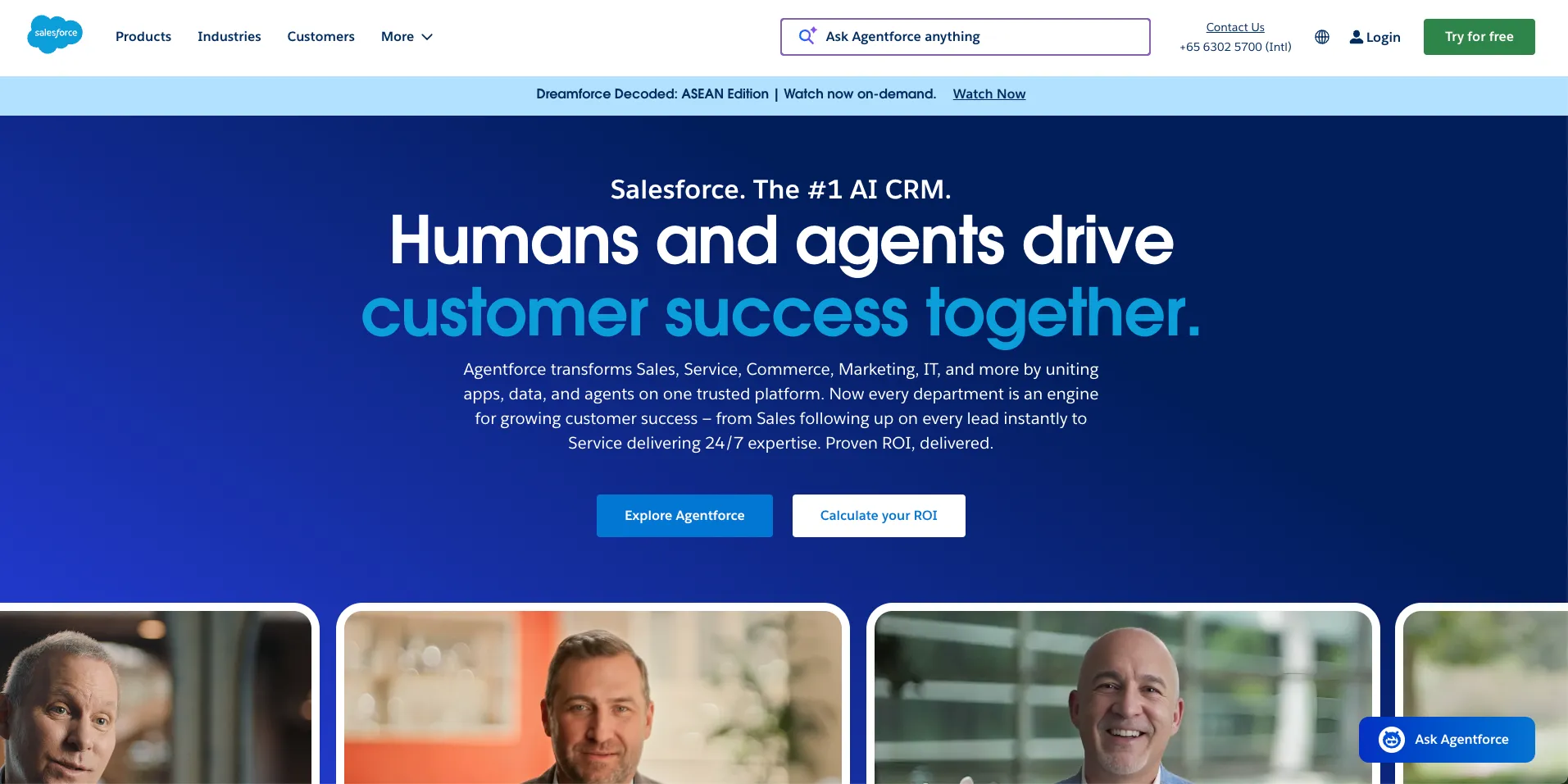The image size is (1568, 784).
Task: Click the Login person icon
Action: click(1357, 37)
